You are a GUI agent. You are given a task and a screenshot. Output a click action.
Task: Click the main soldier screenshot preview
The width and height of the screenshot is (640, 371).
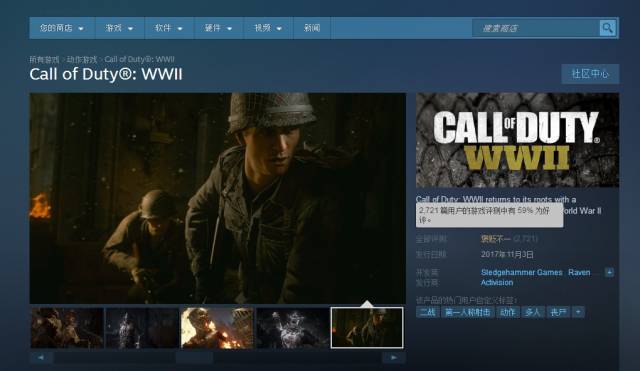click(218, 198)
